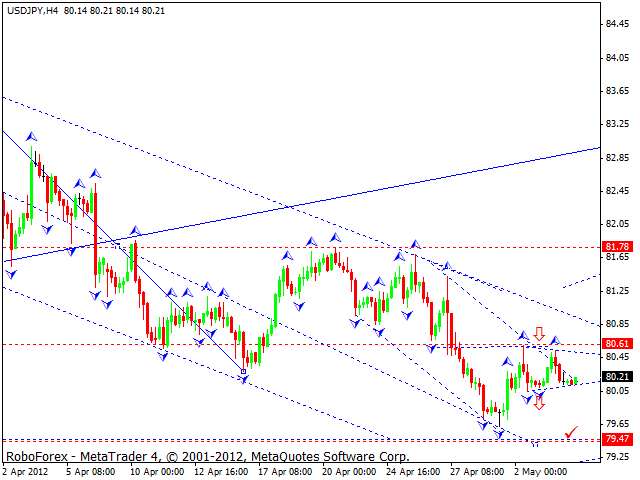Click the up fractal arrow above the 2 Apr peak
The width and height of the screenshot is (640, 480).
(x=31, y=136)
